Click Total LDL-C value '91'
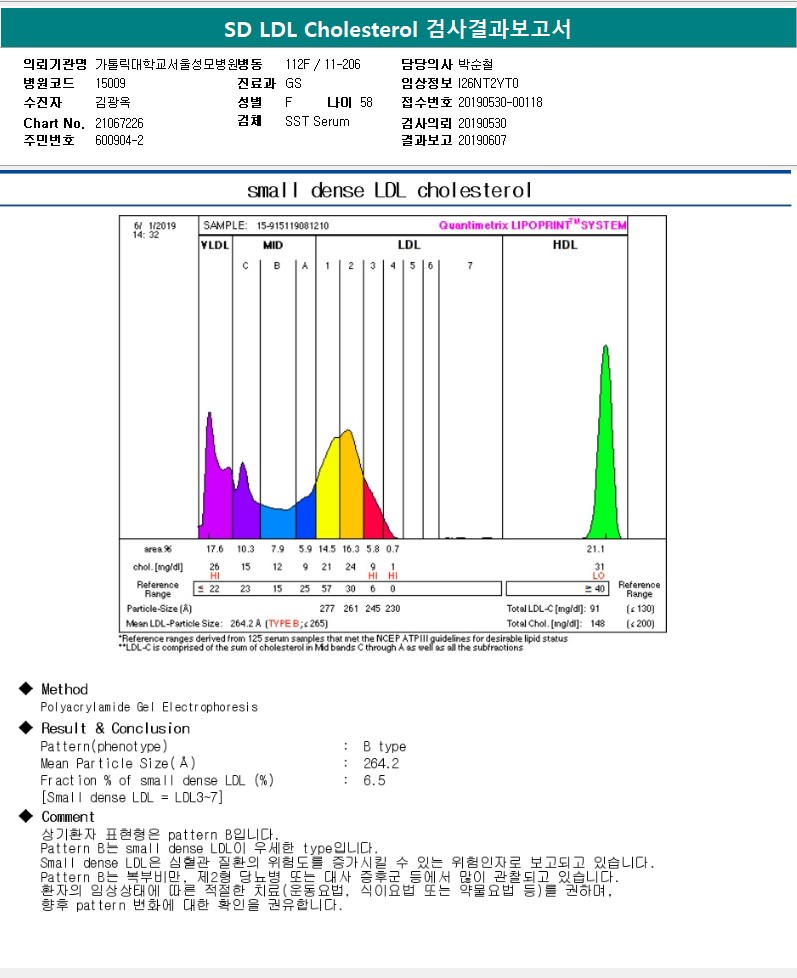Image resolution: width=797 pixels, height=978 pixels. [x=595, y=608]
